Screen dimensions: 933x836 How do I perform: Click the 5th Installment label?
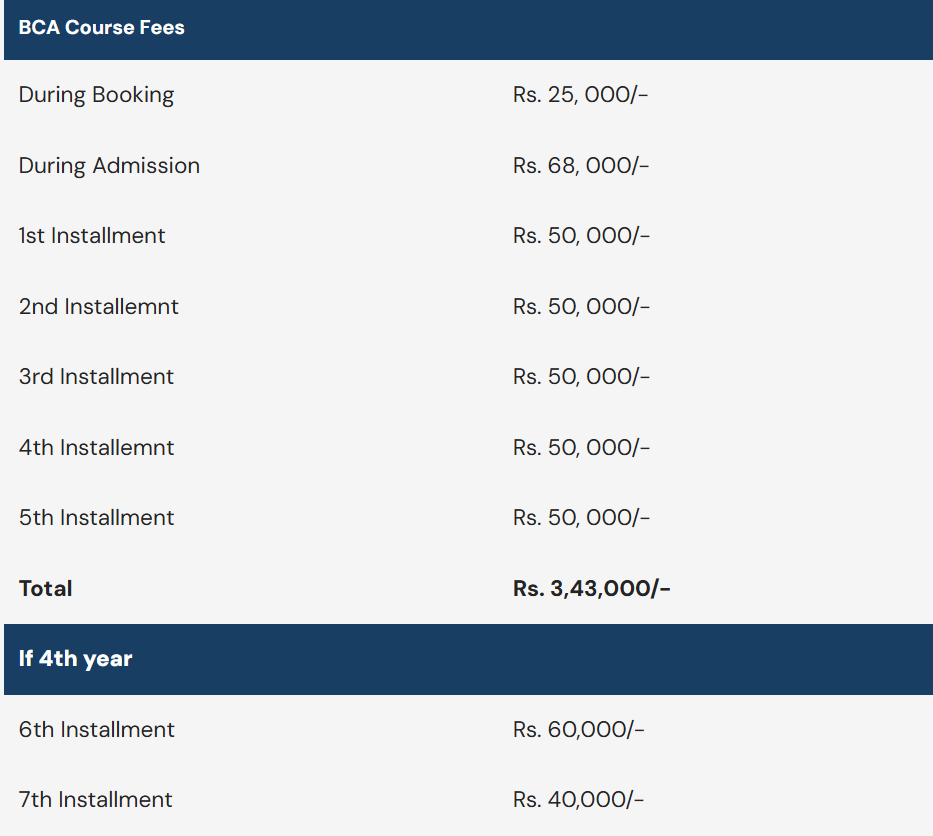click(x=96, y=518)
